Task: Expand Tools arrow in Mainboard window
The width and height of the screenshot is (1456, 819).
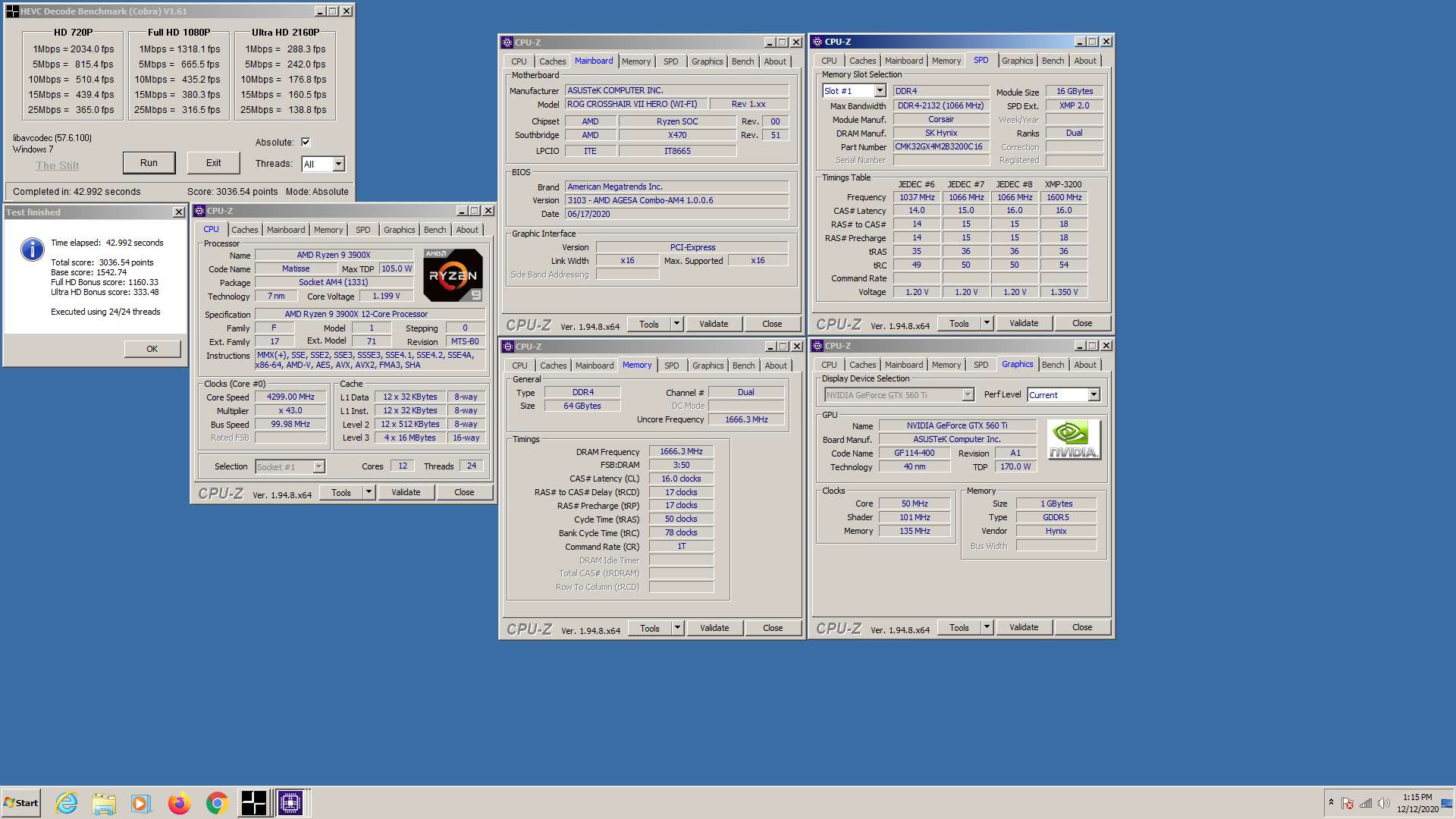Action: [676, 324]
